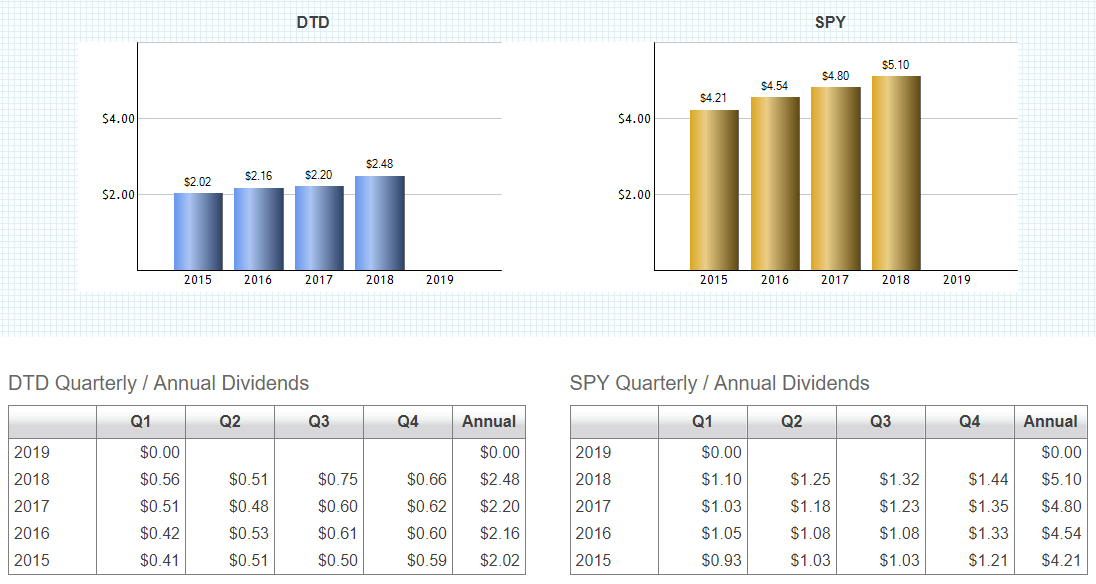The width and height of the screenshot is (1096, 584).
Task: Click the DTD 2016 bar labeled $2.16
Action: pyautogui.click(x=259, y=229)
